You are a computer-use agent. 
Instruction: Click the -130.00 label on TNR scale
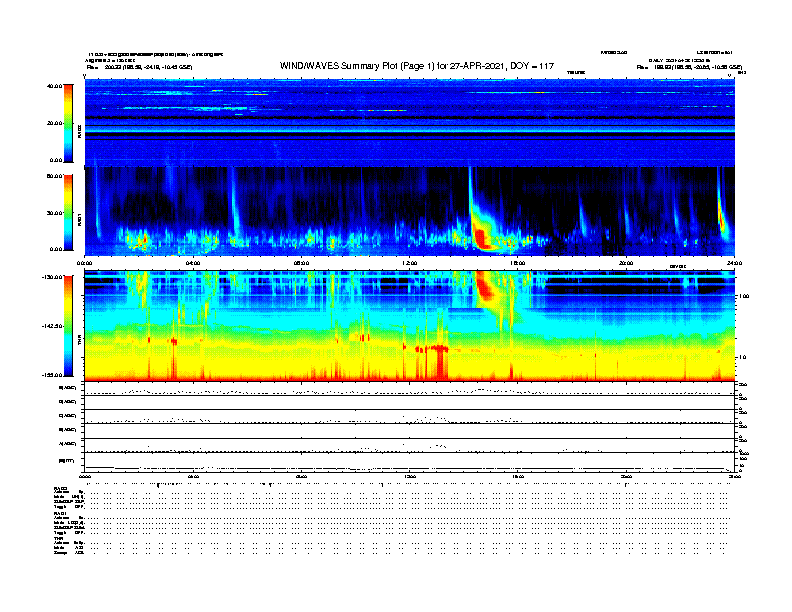click(x=53, y=277)
